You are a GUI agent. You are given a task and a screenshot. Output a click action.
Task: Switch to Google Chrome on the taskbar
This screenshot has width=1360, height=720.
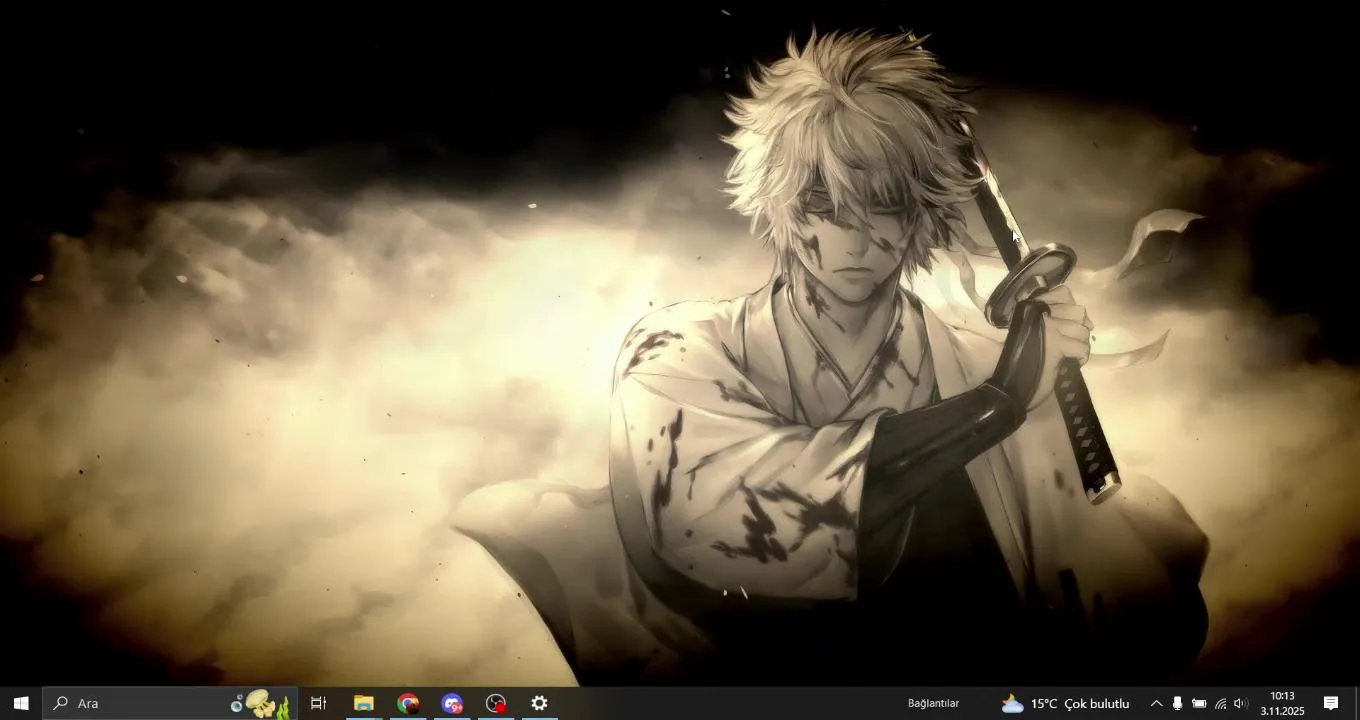pyautogui.click(x=407, y=703)
